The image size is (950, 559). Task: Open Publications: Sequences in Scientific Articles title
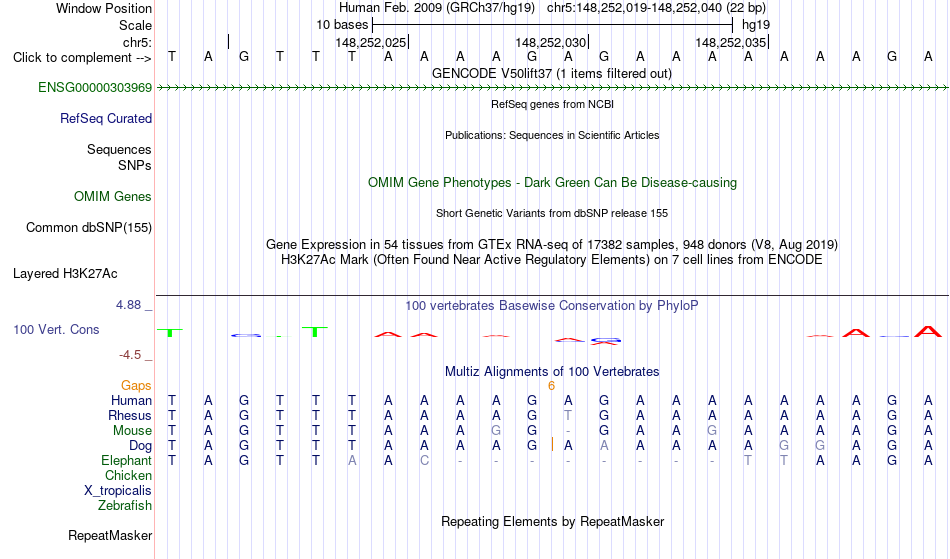[552, 135]
